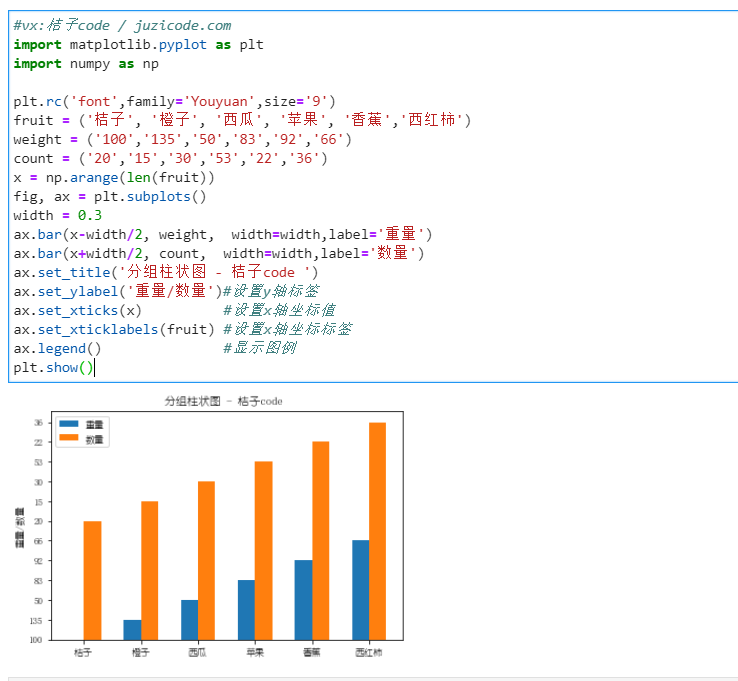The width and height of the screenshot is (738, 681).
Task: Click the blue 重量 legend swatch
Action: pos(69,425)
